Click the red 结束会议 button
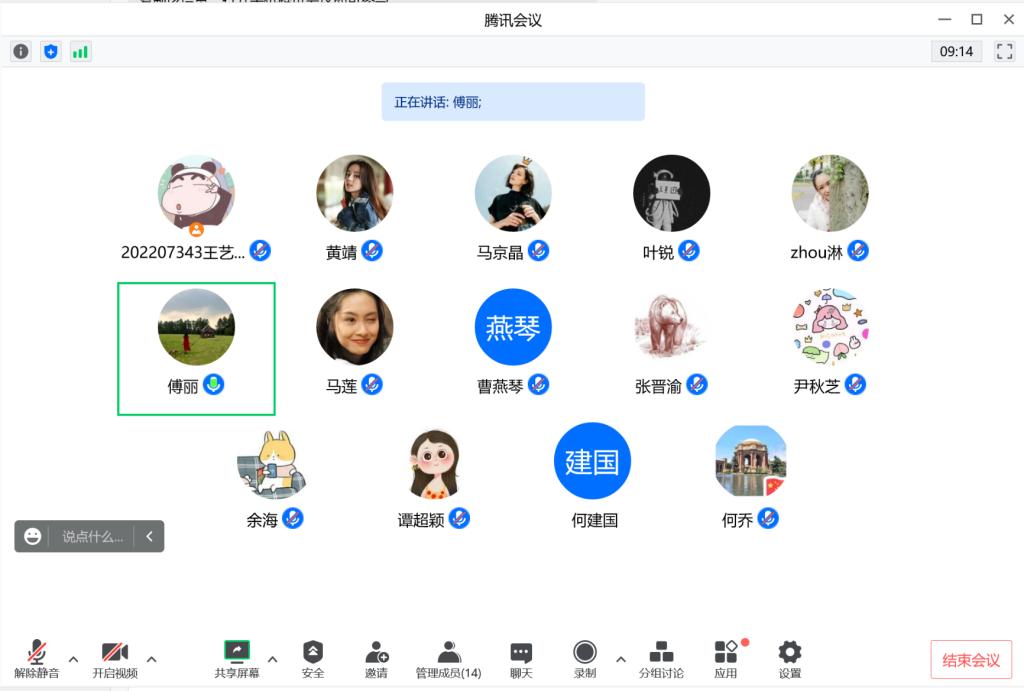Viewport: 1024px width, 691px height. click(970, 660)
